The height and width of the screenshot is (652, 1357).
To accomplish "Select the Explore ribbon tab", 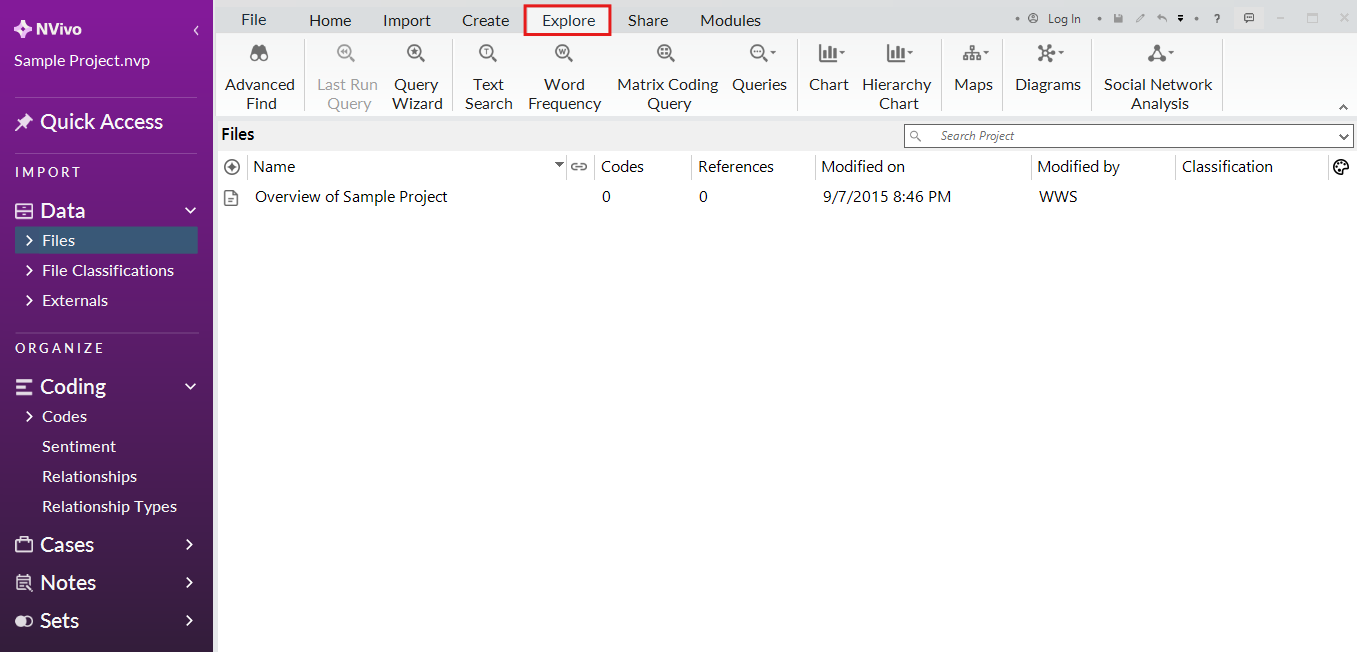I will coord(568,20).
